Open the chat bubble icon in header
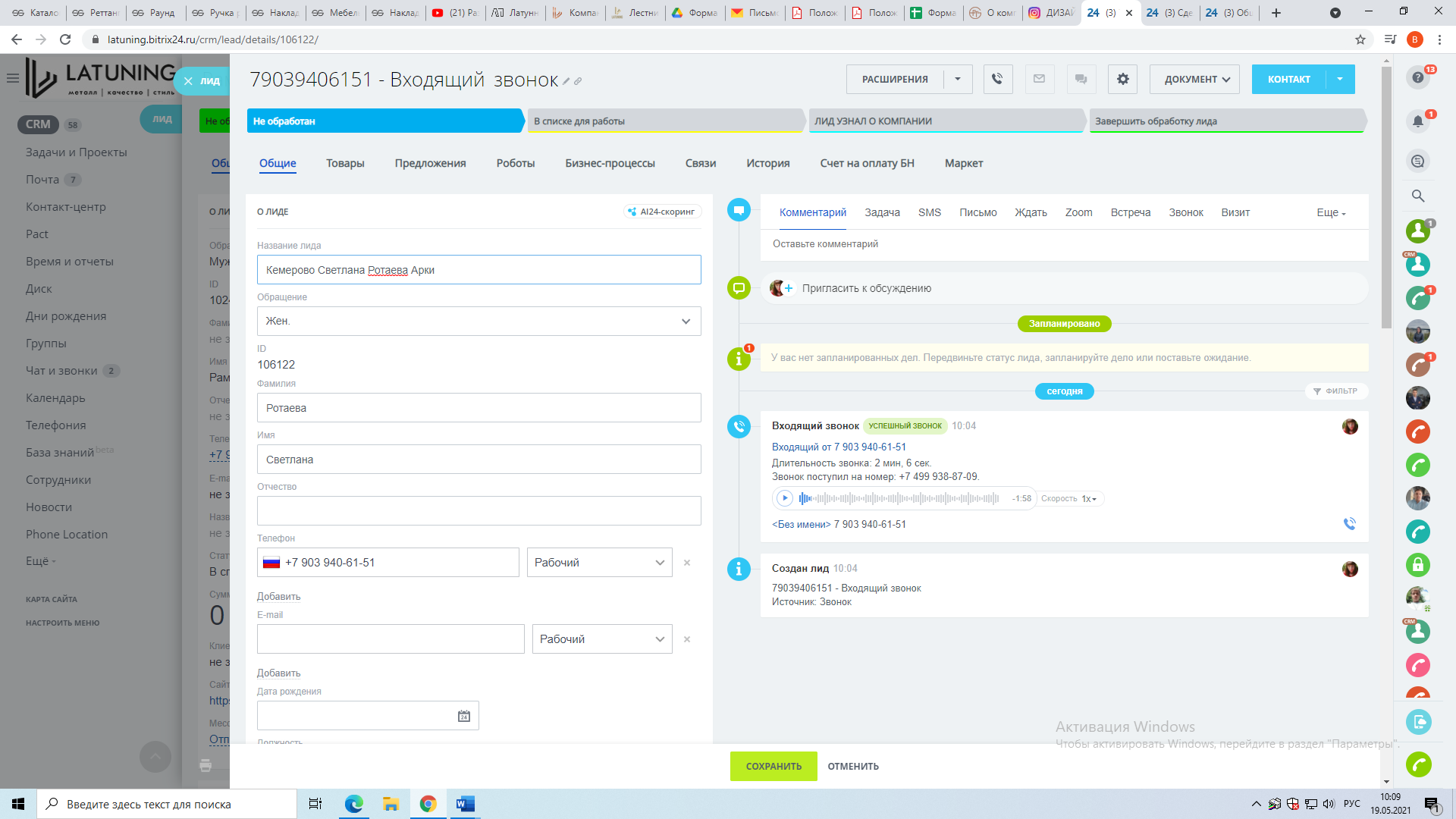 pyautogui.click(x=1081, y=79)
